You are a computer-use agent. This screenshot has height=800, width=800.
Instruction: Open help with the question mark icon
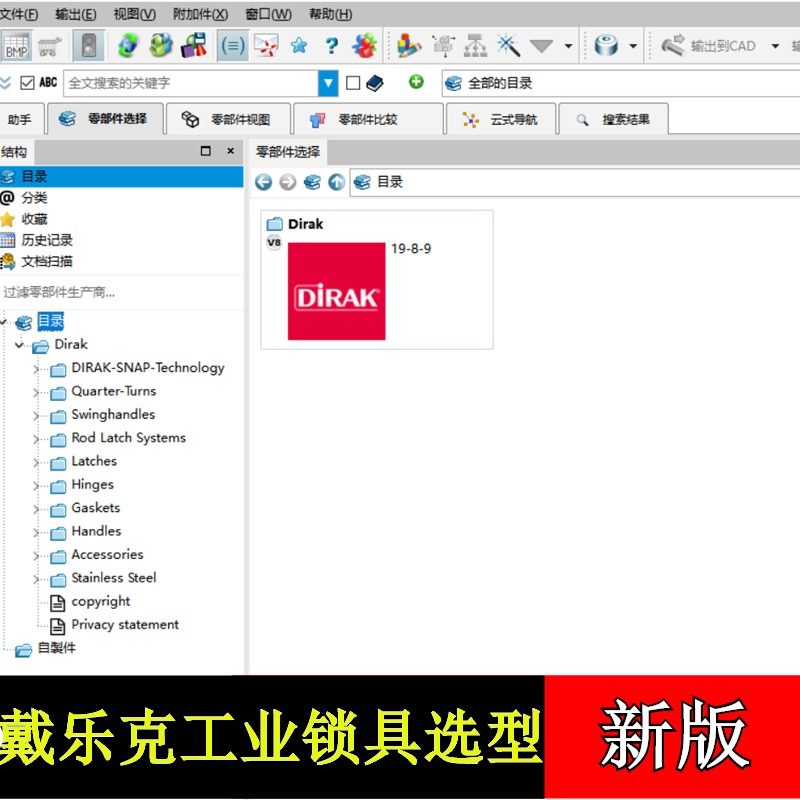pyautogui.click(x=330, y=46)
